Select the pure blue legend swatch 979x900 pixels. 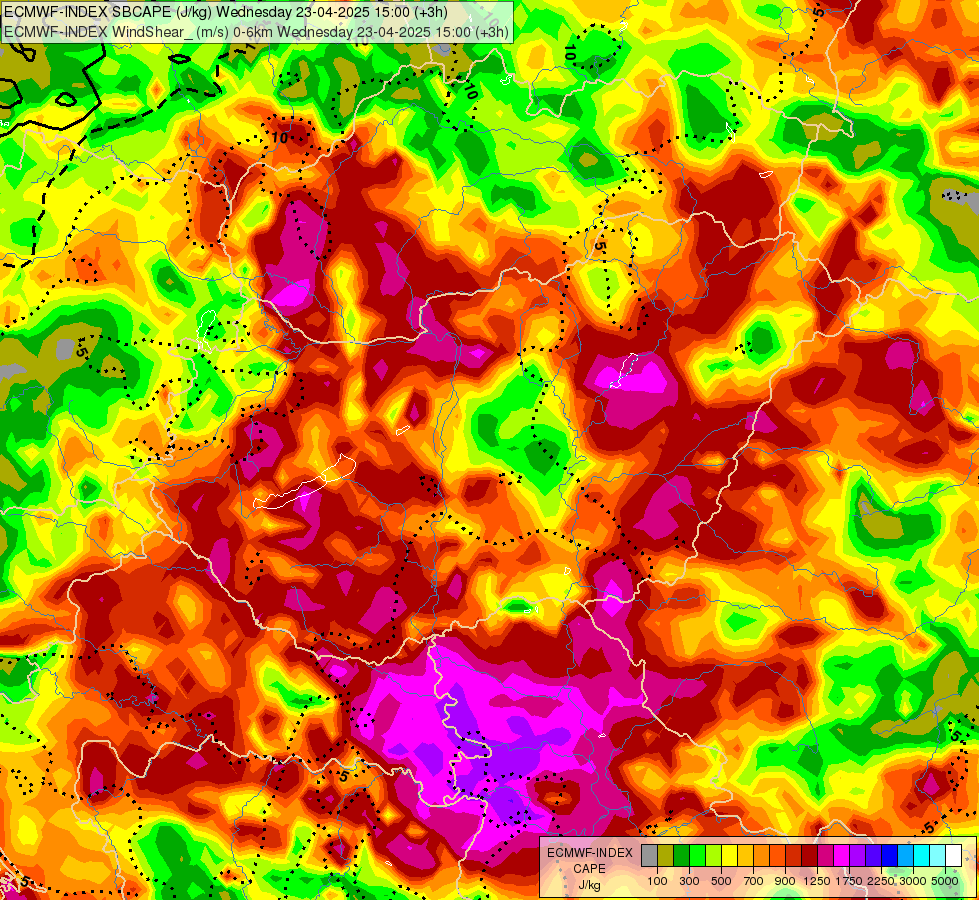(890, 855)
